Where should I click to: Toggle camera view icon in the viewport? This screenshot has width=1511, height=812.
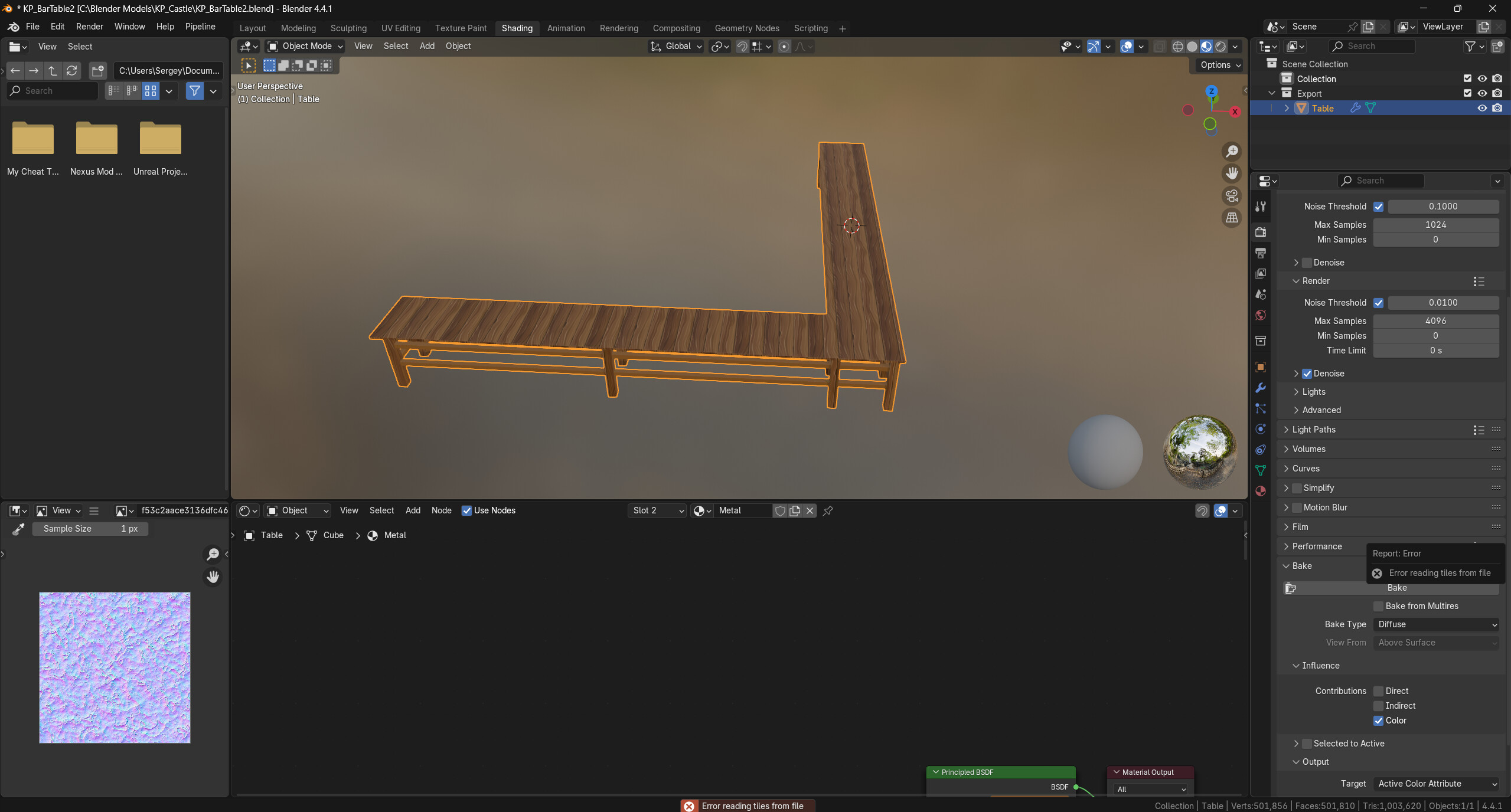(1232, 195)
